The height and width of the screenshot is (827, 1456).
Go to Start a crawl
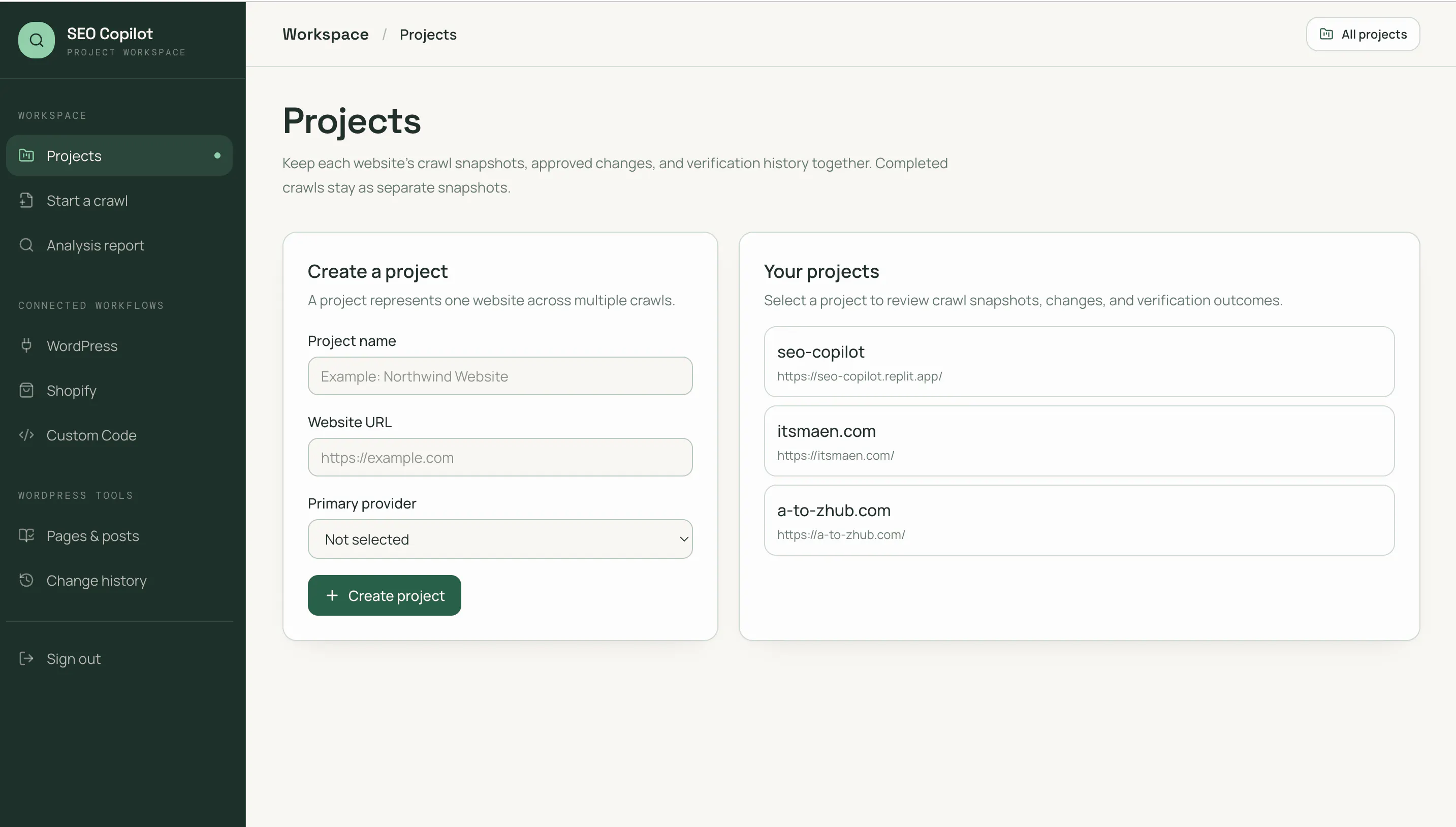click(x=119, y=200)
